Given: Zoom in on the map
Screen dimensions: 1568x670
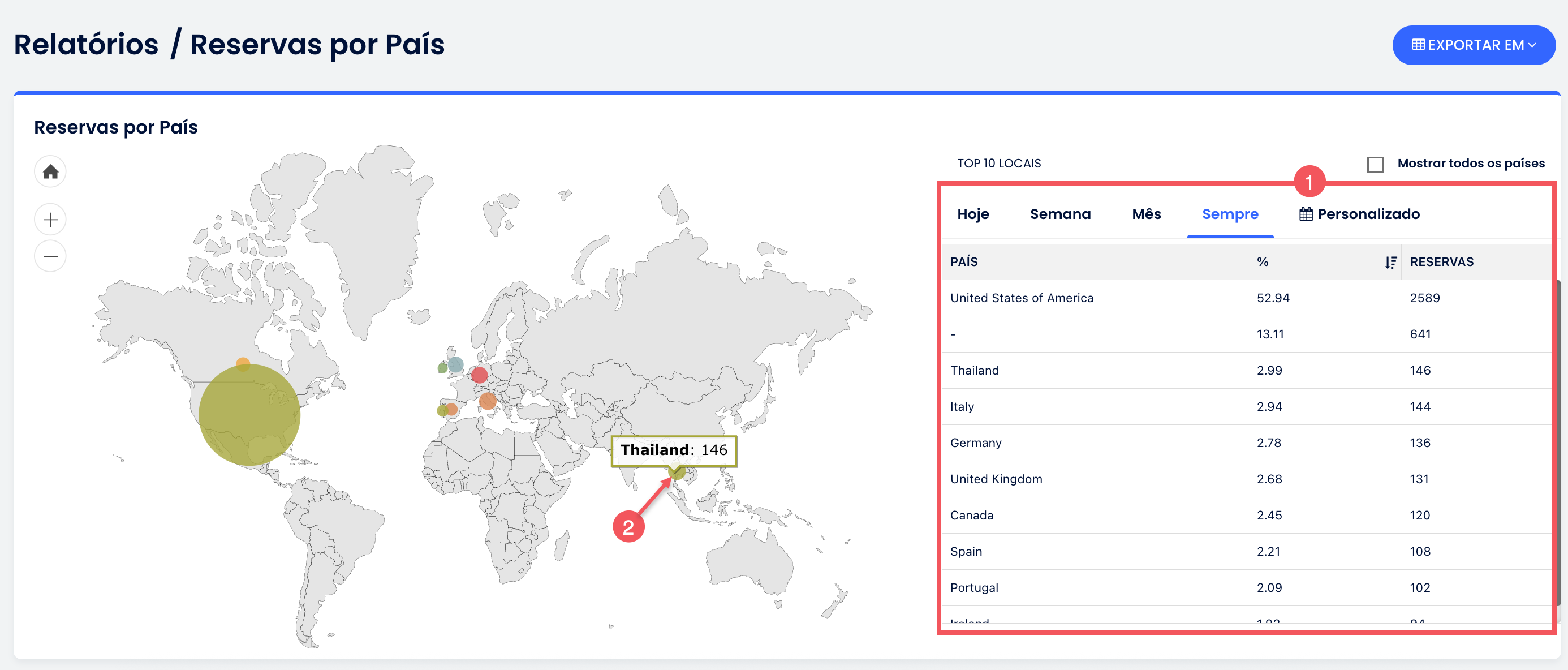Looking at the screenshot, I should tap(50, 220).
